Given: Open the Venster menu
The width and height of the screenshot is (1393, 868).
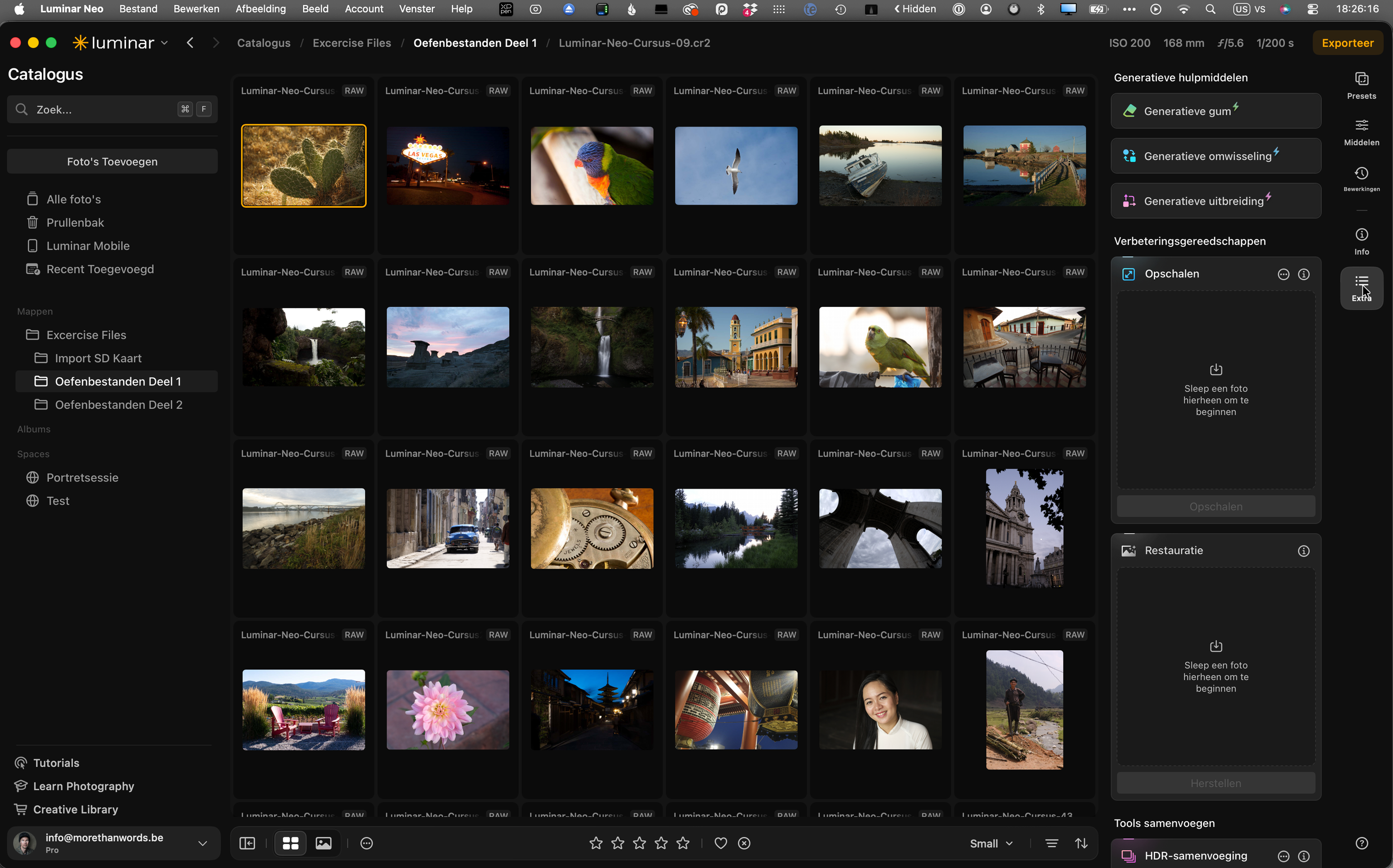Looking at the screenshot, I should pyautogui.click(x=417, y=8).
